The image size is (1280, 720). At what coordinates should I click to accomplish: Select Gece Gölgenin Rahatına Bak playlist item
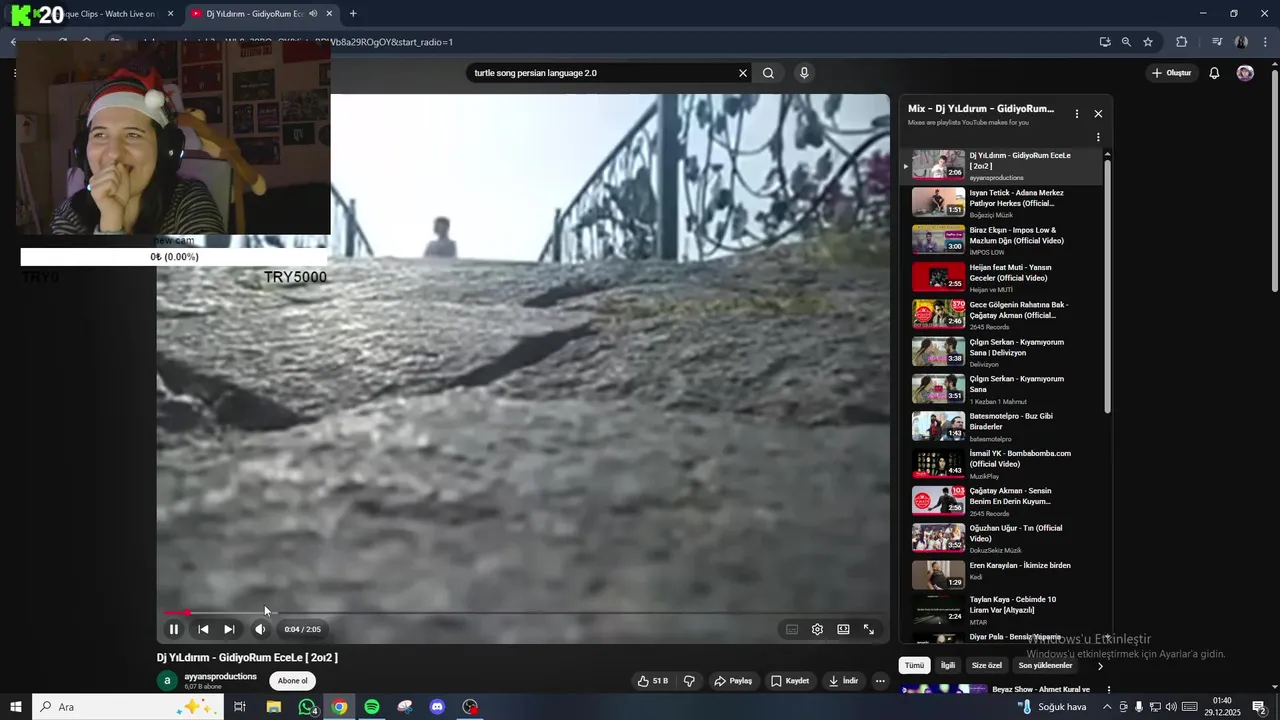[x=1000, y=314]
